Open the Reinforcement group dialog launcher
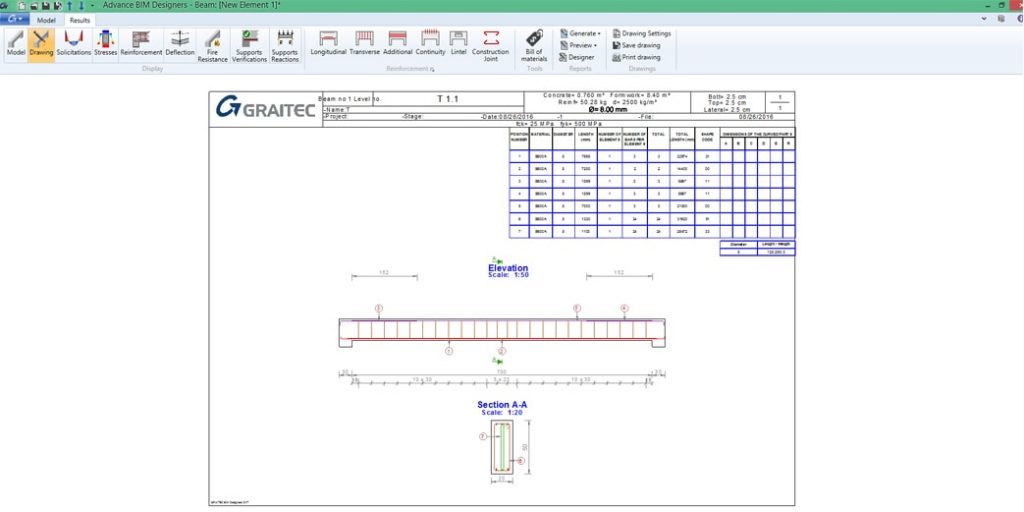Screen dimensions: 1024x512 [x=432, y=69]
